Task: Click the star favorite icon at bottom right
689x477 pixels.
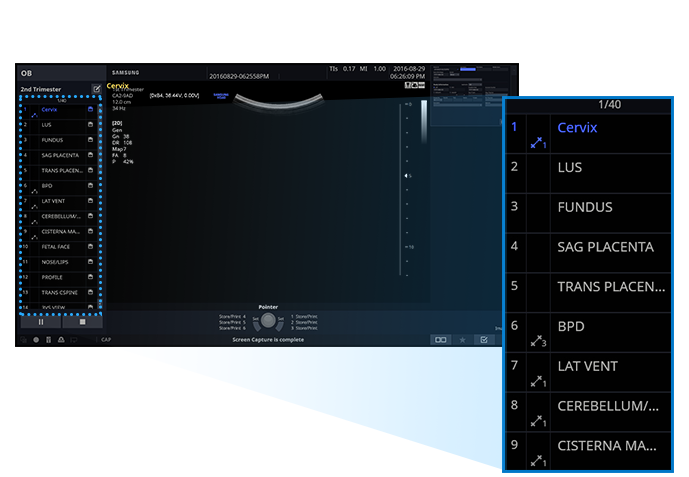Action: coord(463,340)
